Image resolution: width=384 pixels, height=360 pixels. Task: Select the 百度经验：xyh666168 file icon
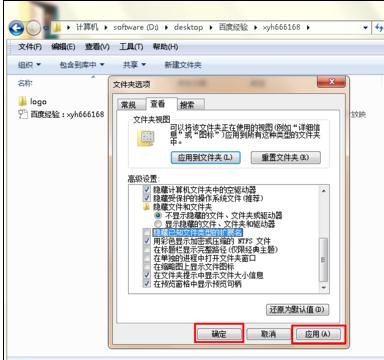(x=22, y=114)
